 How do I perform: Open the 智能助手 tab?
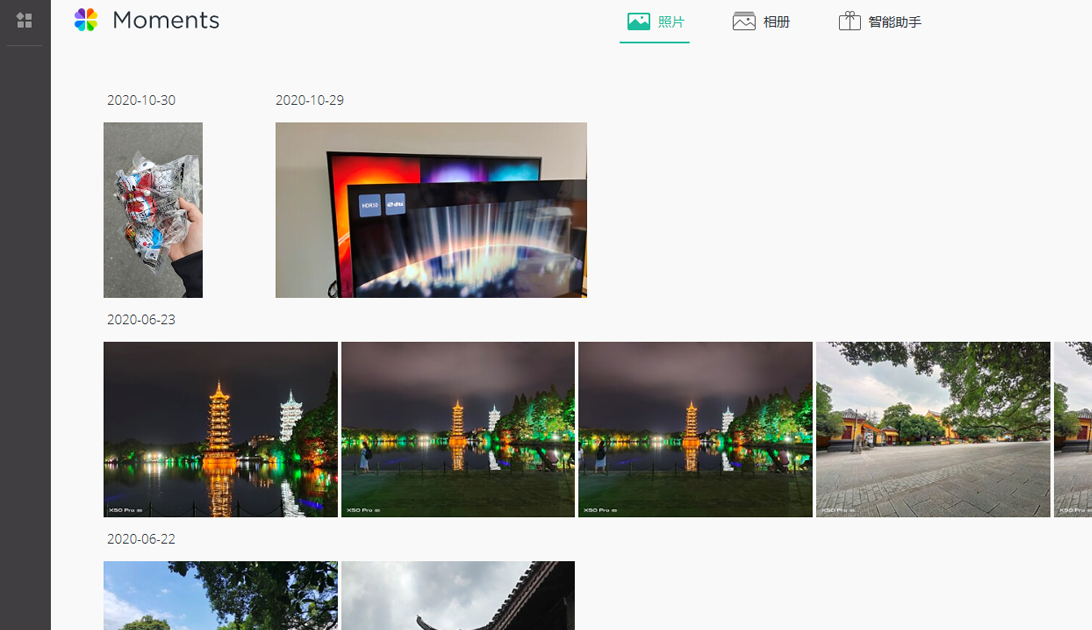click(880, 22)
